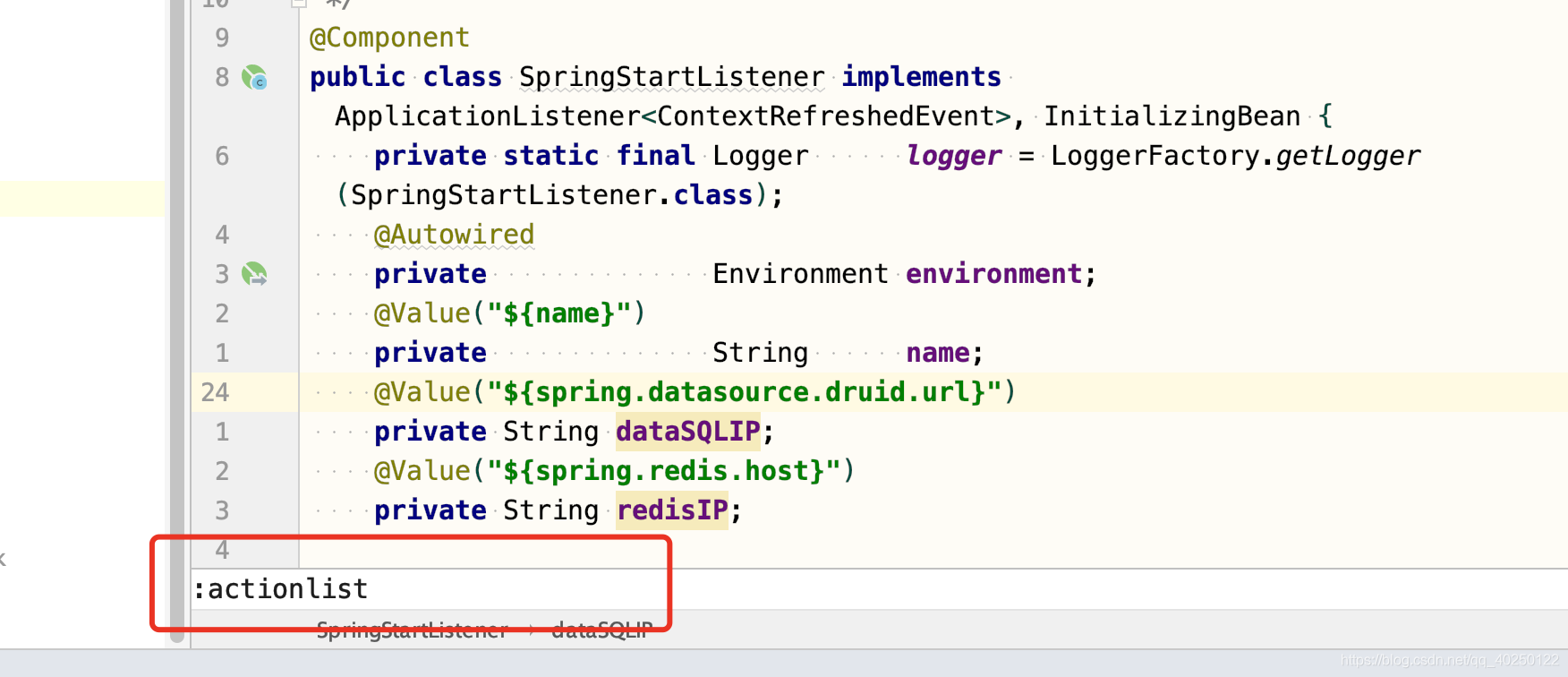Click the "${name}" value string

click(x=558, y=313)
